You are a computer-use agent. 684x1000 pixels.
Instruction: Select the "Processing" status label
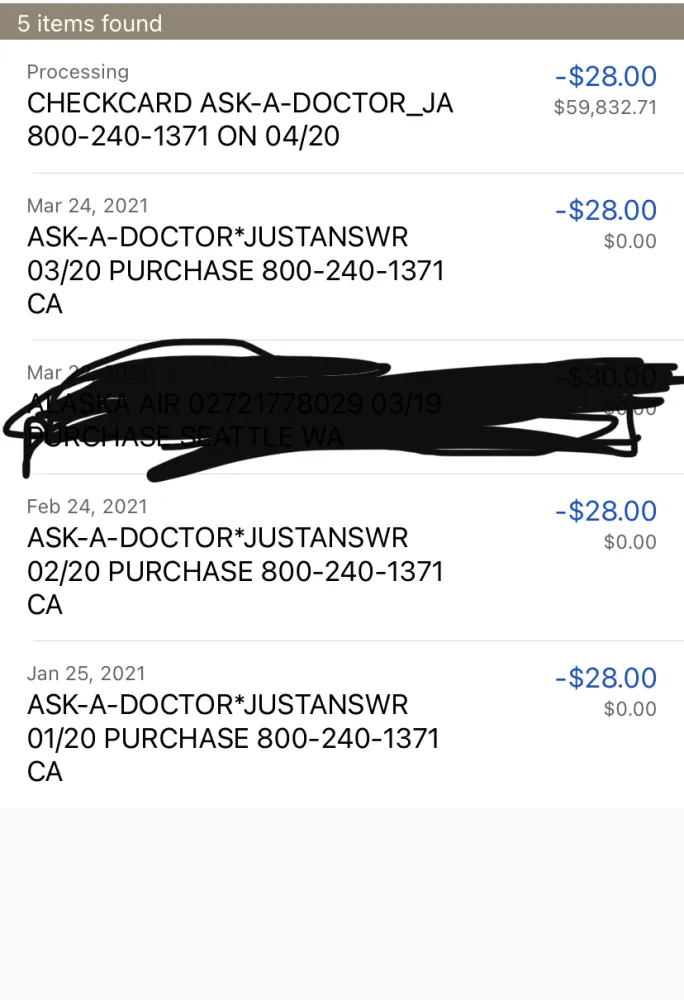point(78,72)
